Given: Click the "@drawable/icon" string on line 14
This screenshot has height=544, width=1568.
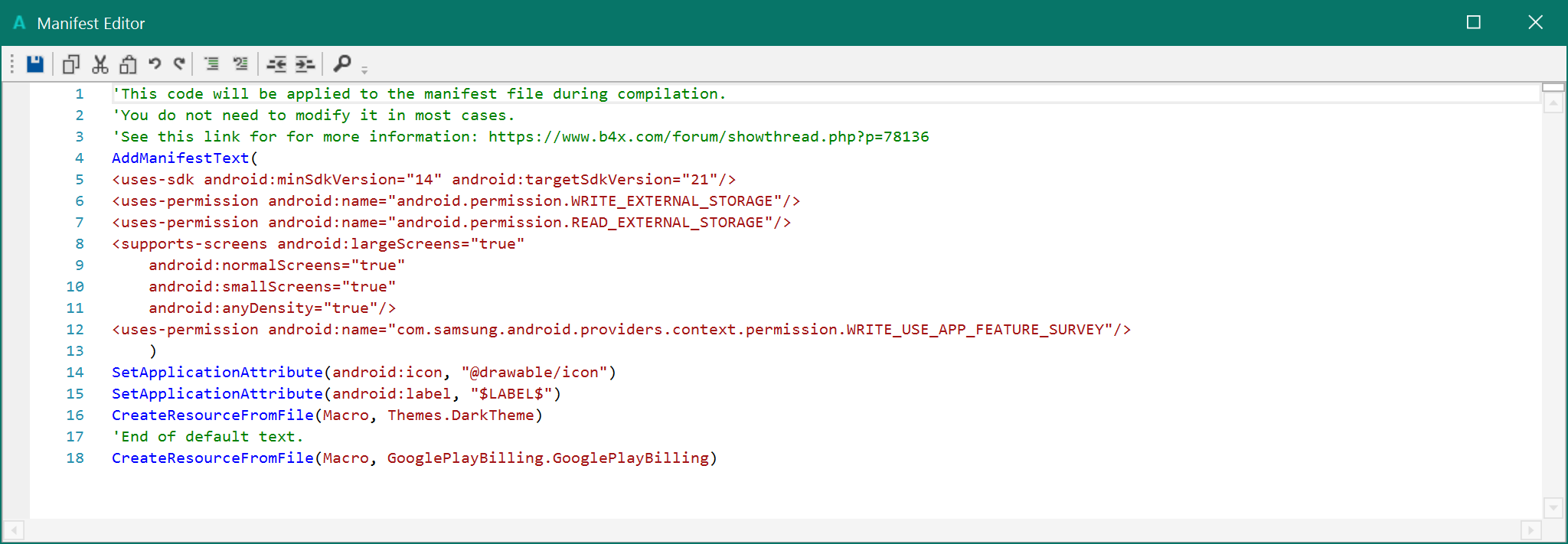Looking at the screenshot, I should (534, 373).
